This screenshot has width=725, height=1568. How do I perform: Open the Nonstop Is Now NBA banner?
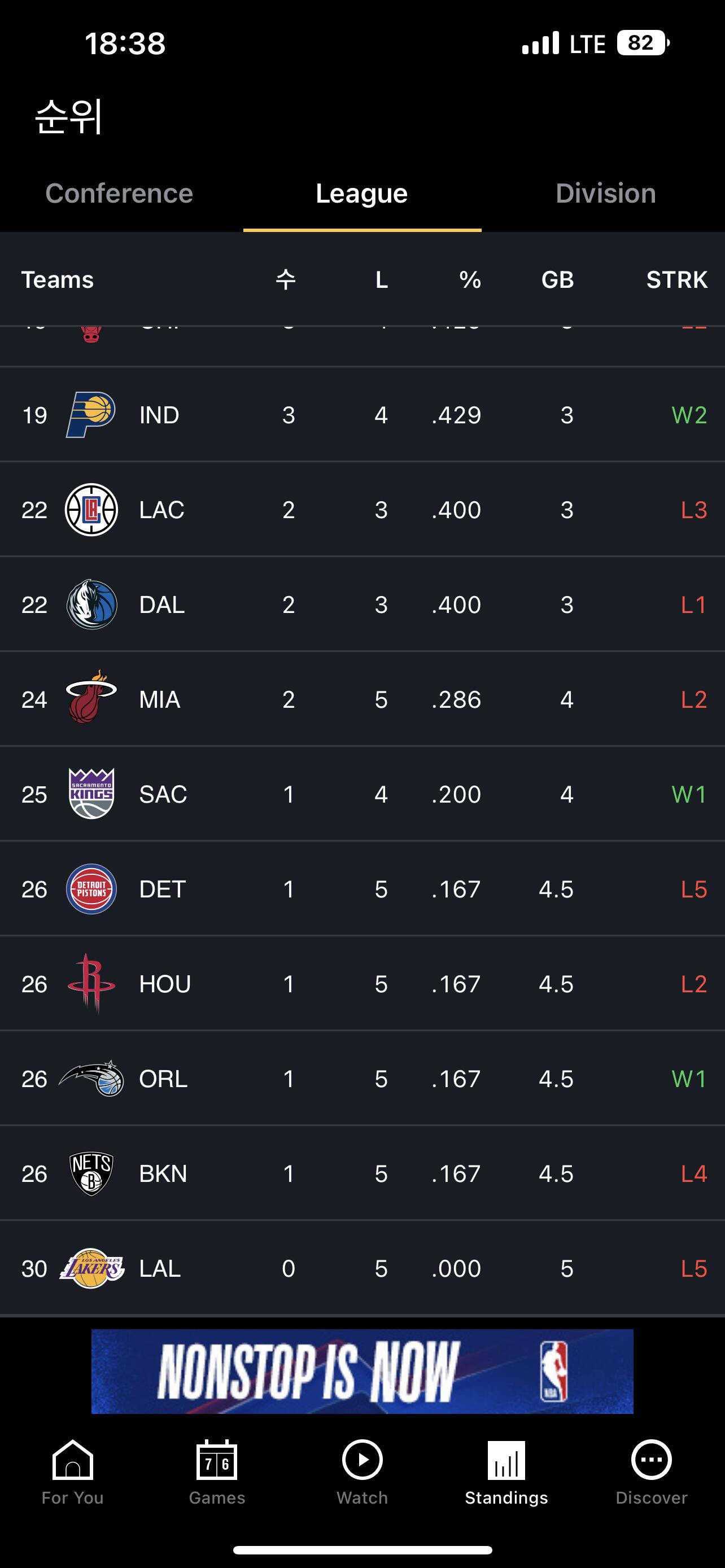pyautogui.click(x=362, y=1372)
